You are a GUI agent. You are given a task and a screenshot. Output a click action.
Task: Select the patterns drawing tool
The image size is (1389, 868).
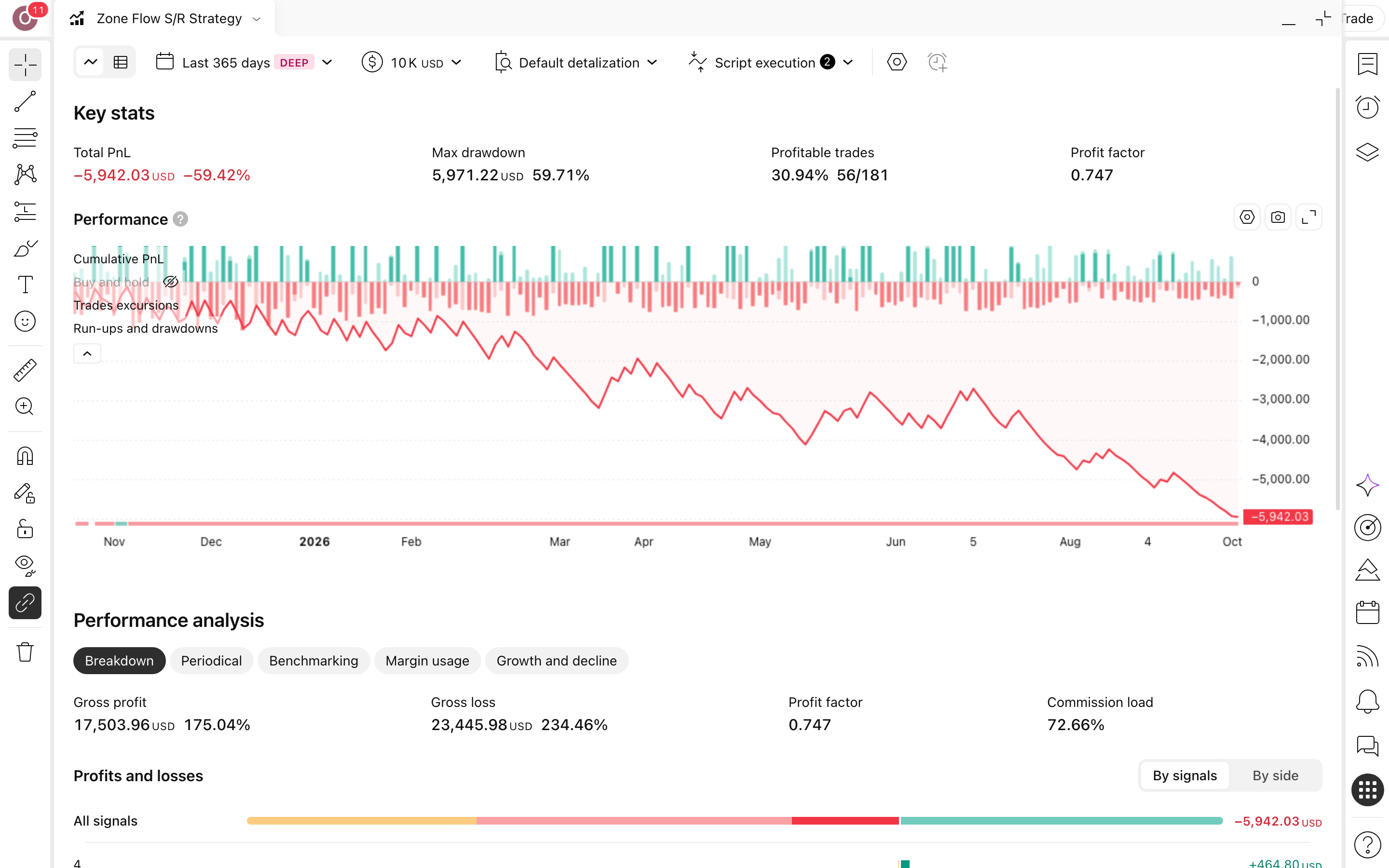click(25, 175)
